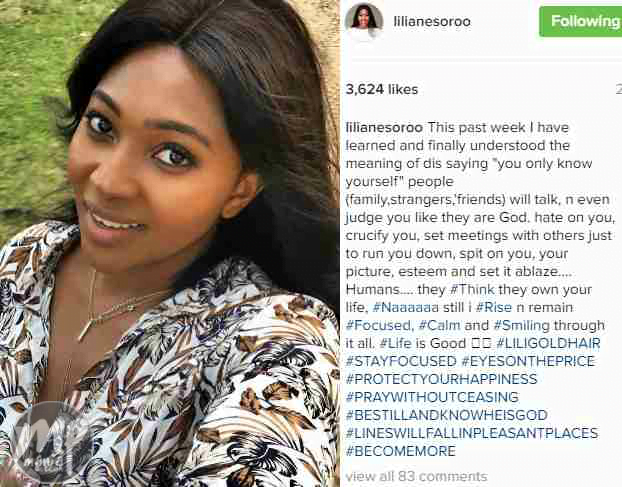The width and height of the screenshot is (622, 487).
Task: Click the lilianesoroo profile avatar
Action: pos(364,20)
